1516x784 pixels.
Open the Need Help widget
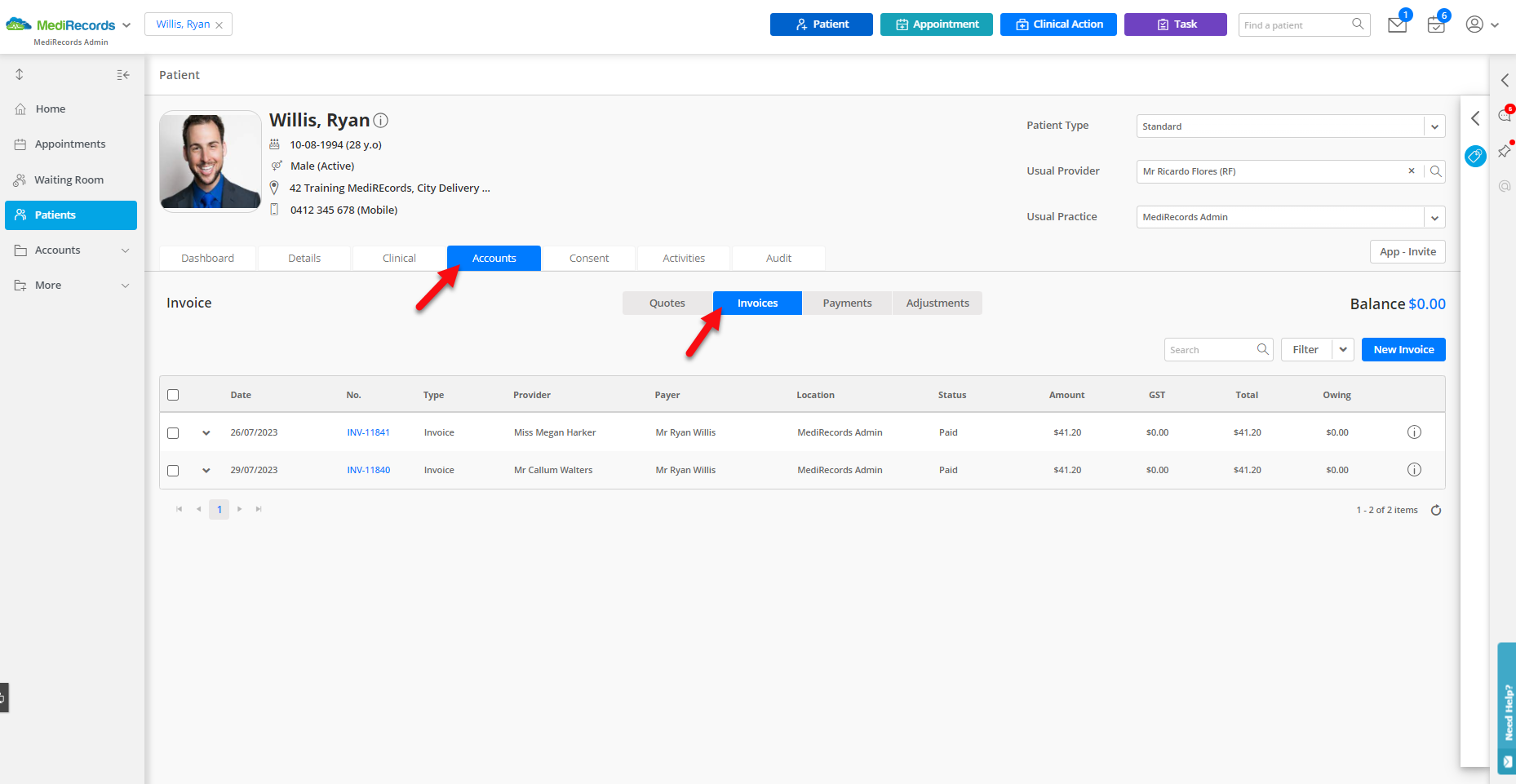[1507, 707]
